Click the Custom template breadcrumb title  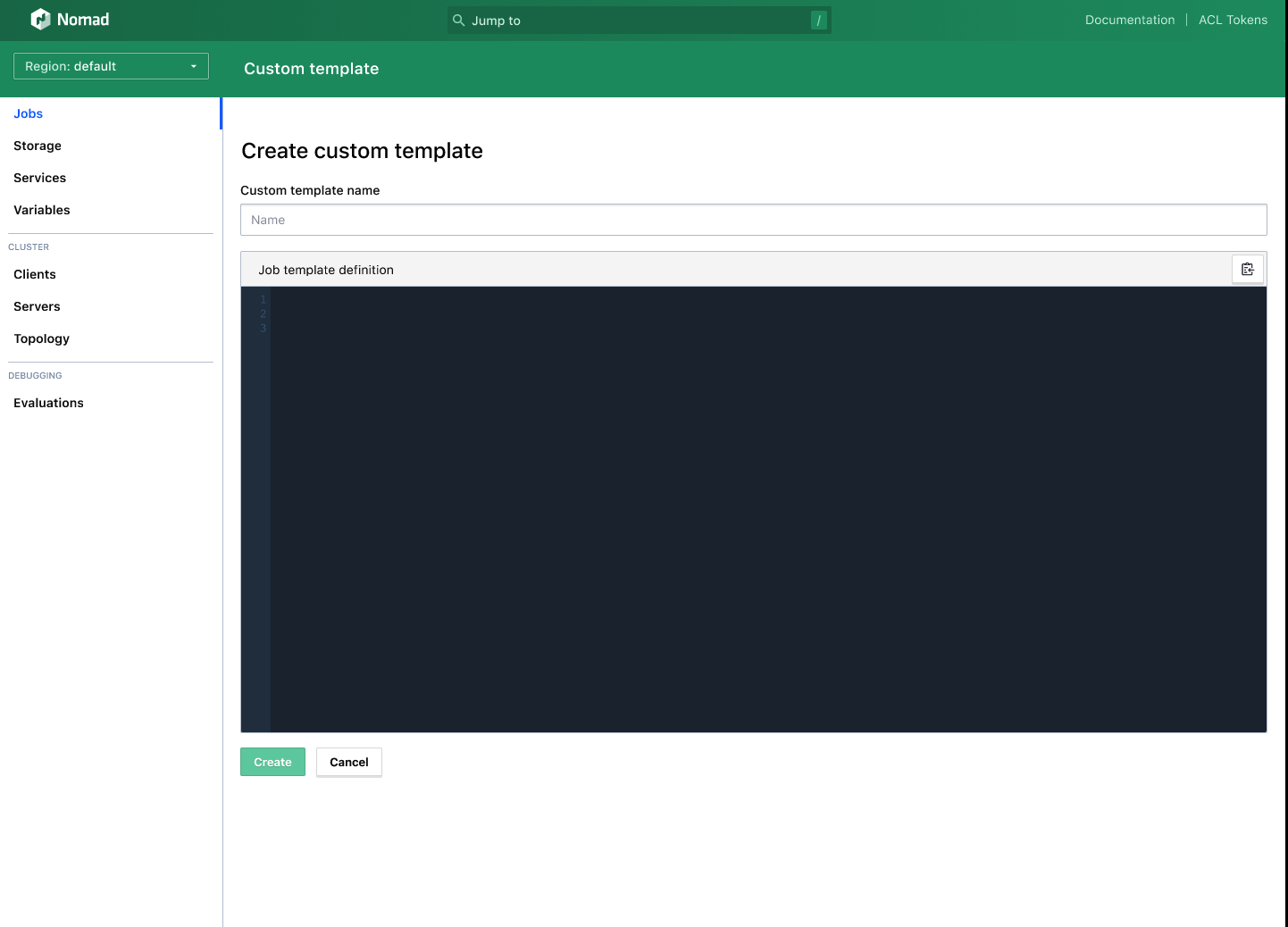(x=312, y=69)
